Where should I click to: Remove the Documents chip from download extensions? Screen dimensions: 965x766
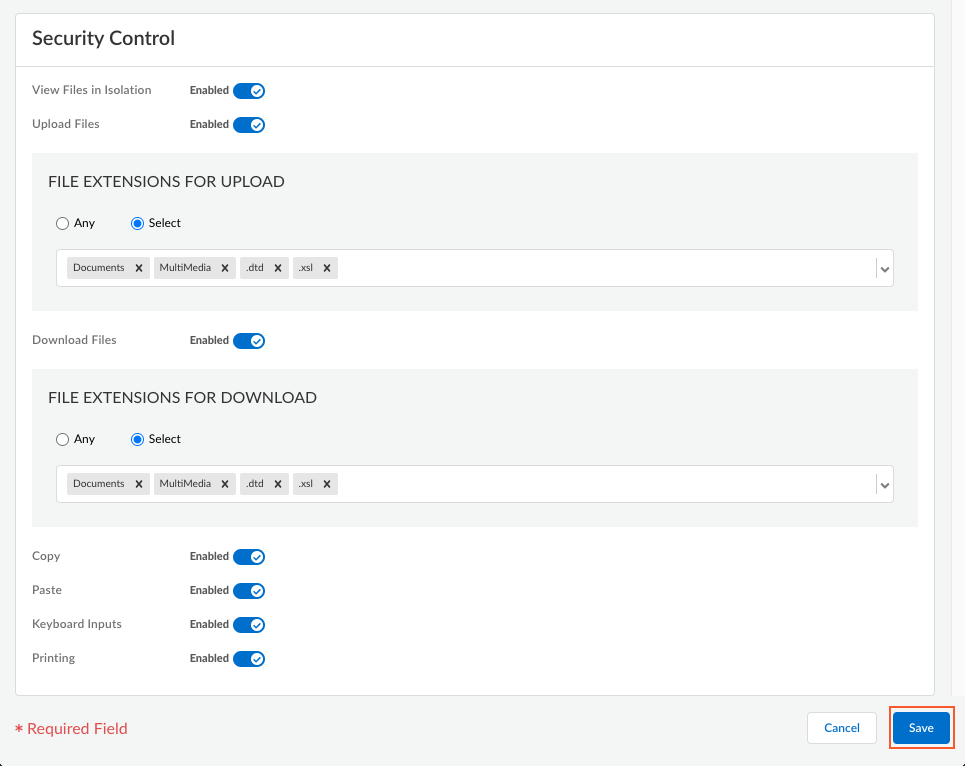point(139,483)
